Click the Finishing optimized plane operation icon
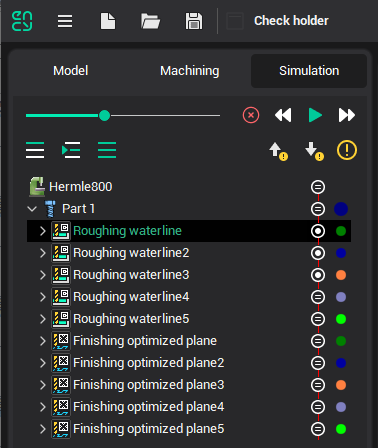 click(61, 341)
